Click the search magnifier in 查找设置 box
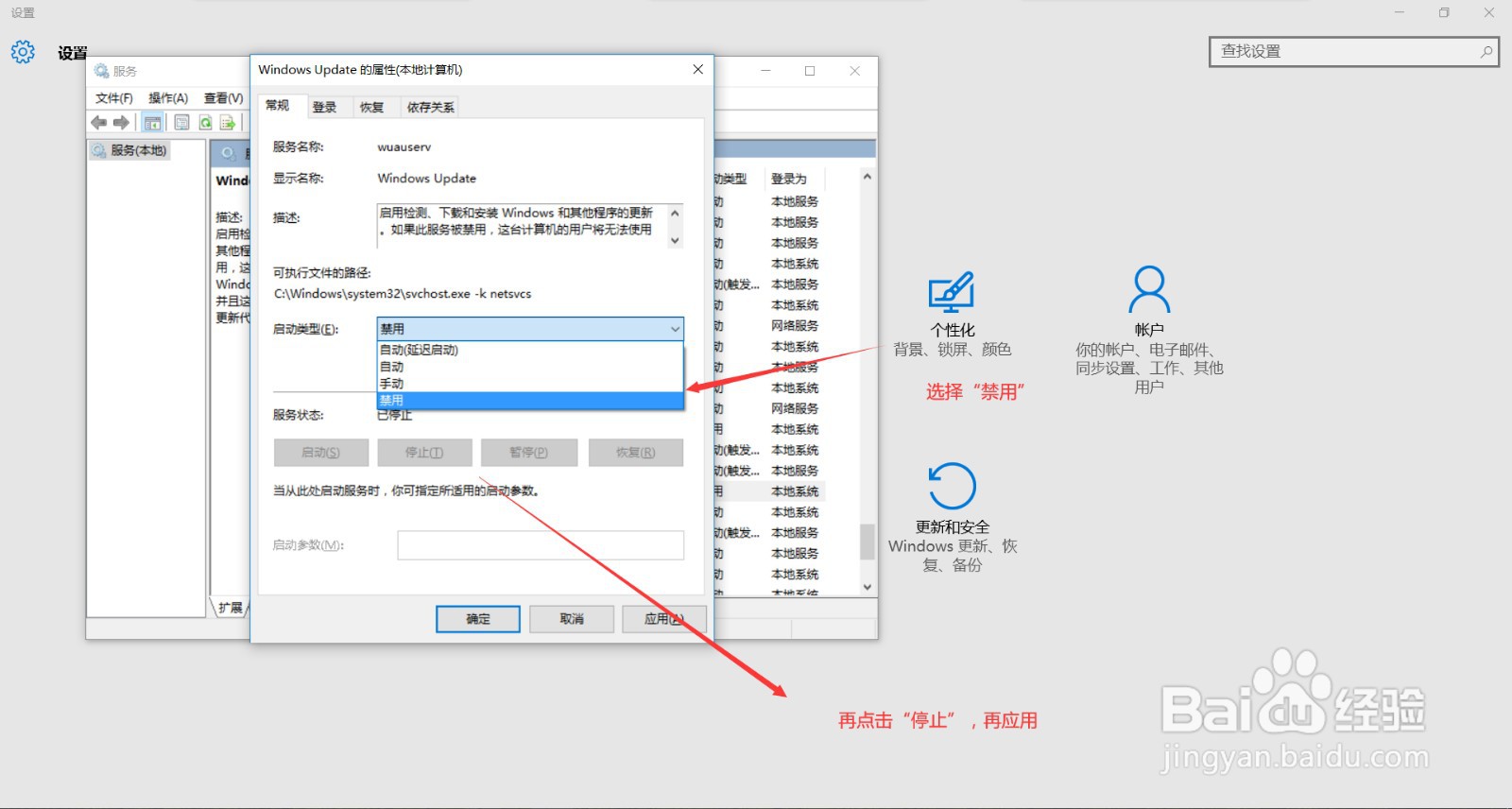Viewport: 1512px width, 809px height. tap(1486, 52)
